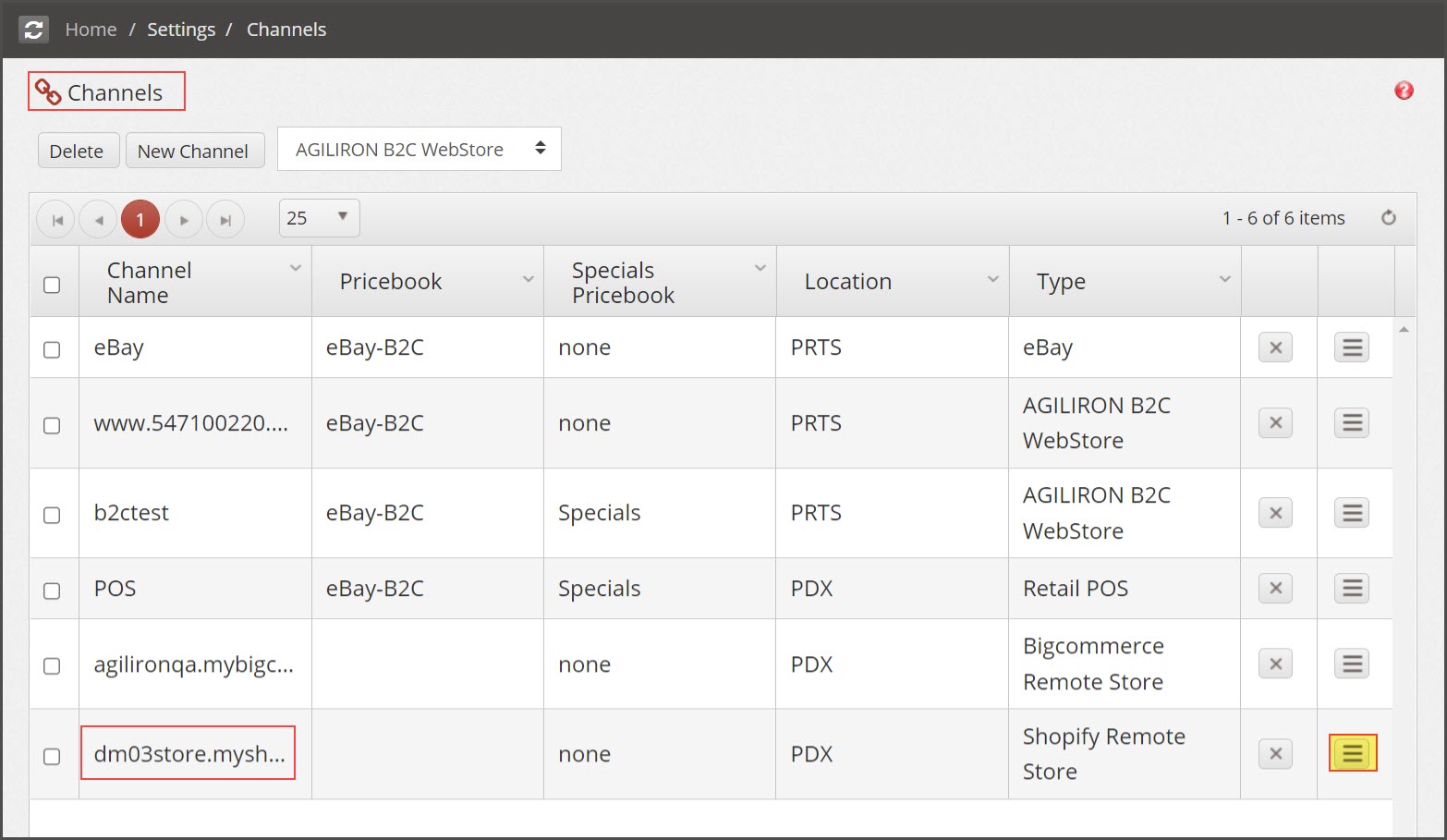Go to next page of channels grid
1447x840 pixels.
pos(184,220)
